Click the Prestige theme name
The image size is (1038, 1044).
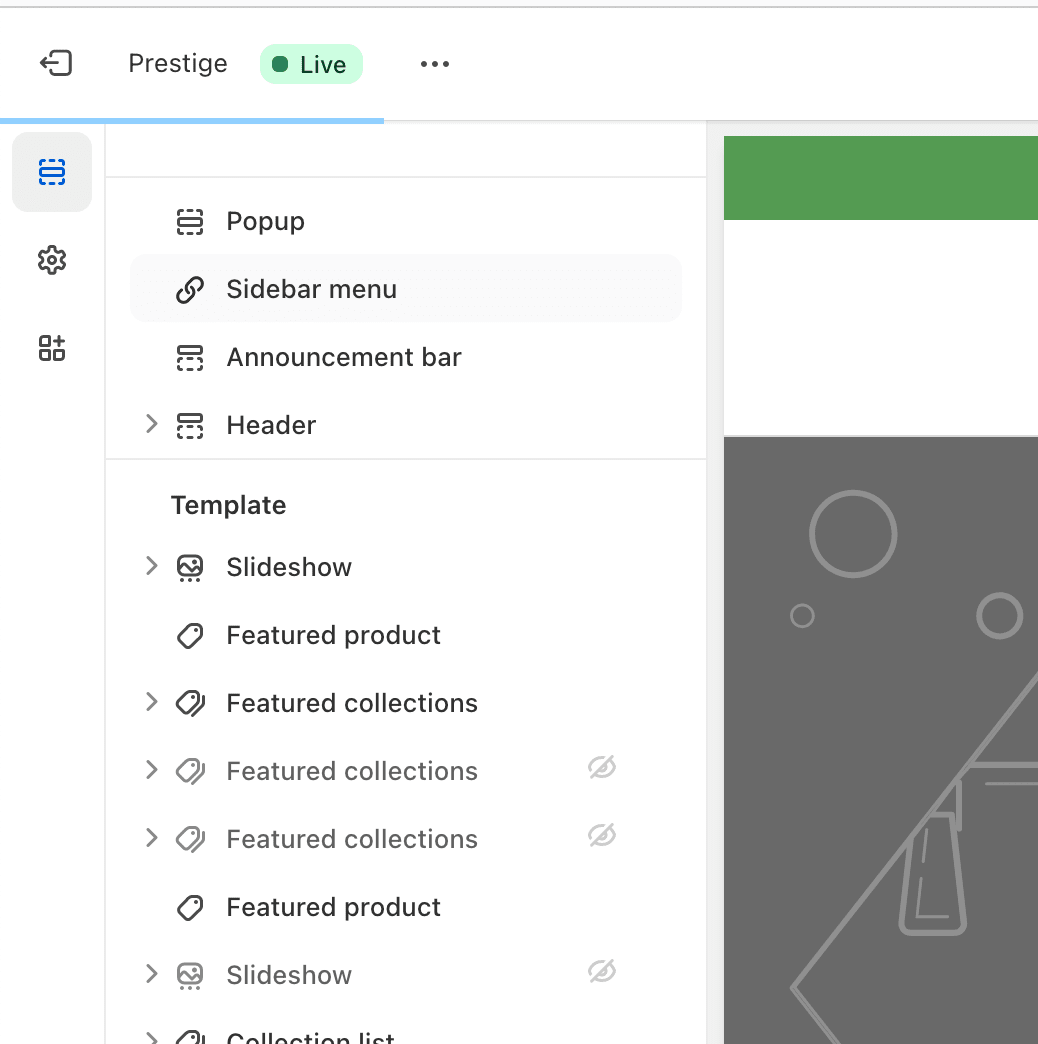[x=178, y=63]
